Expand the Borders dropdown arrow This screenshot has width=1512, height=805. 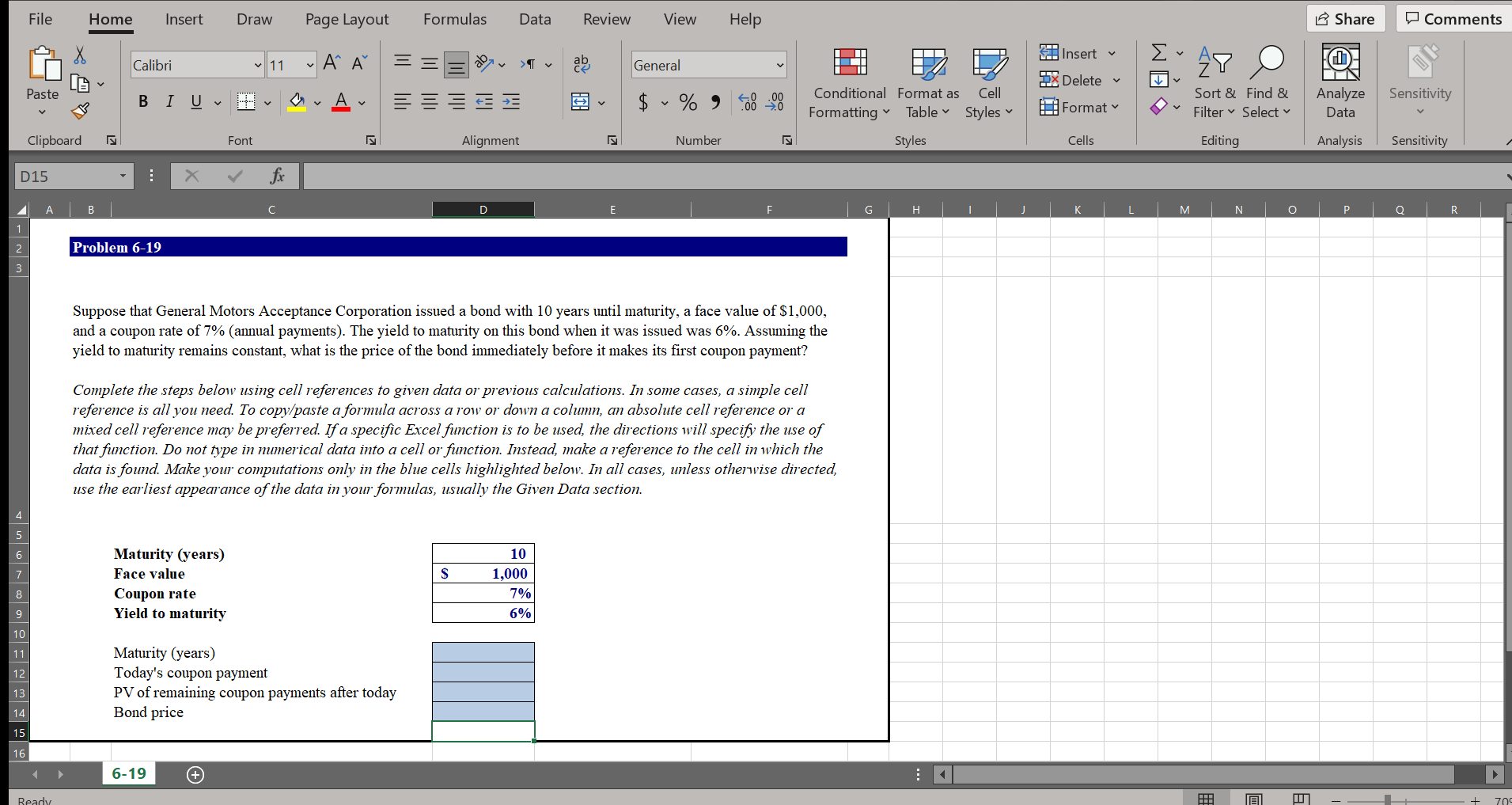coord(267,103)
